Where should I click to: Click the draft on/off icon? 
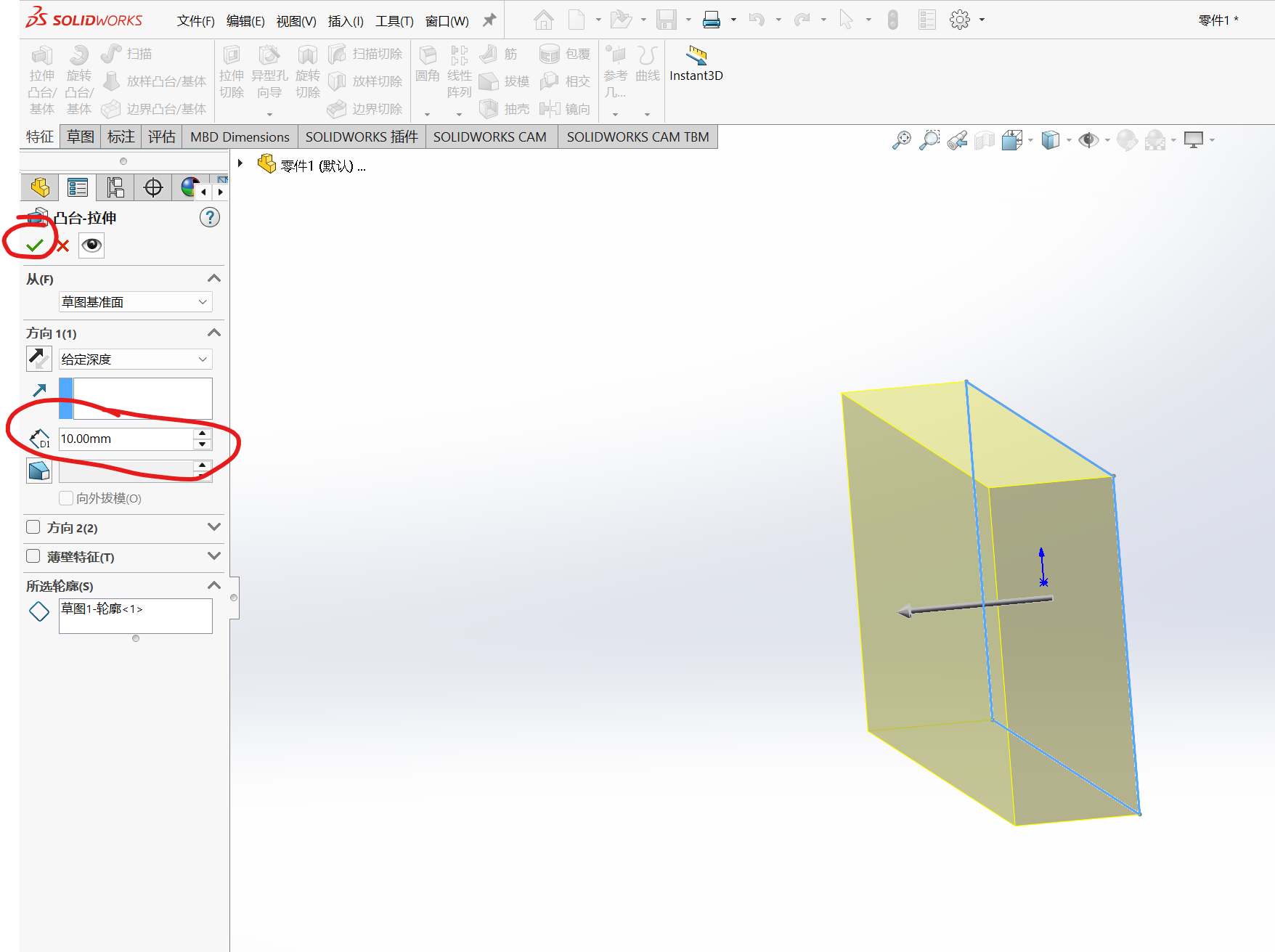pyautogui.click(x=39, y=471)
